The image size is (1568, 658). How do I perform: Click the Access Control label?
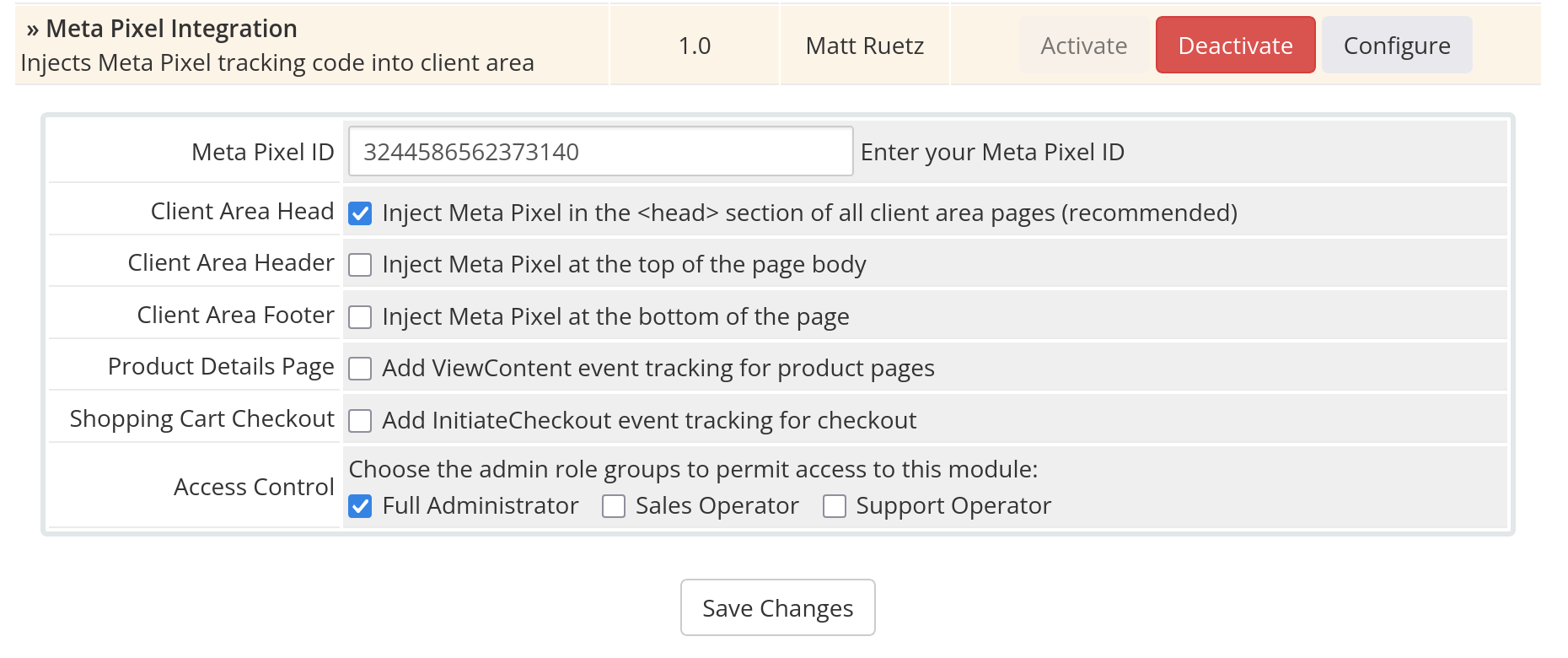coord(254,487)
